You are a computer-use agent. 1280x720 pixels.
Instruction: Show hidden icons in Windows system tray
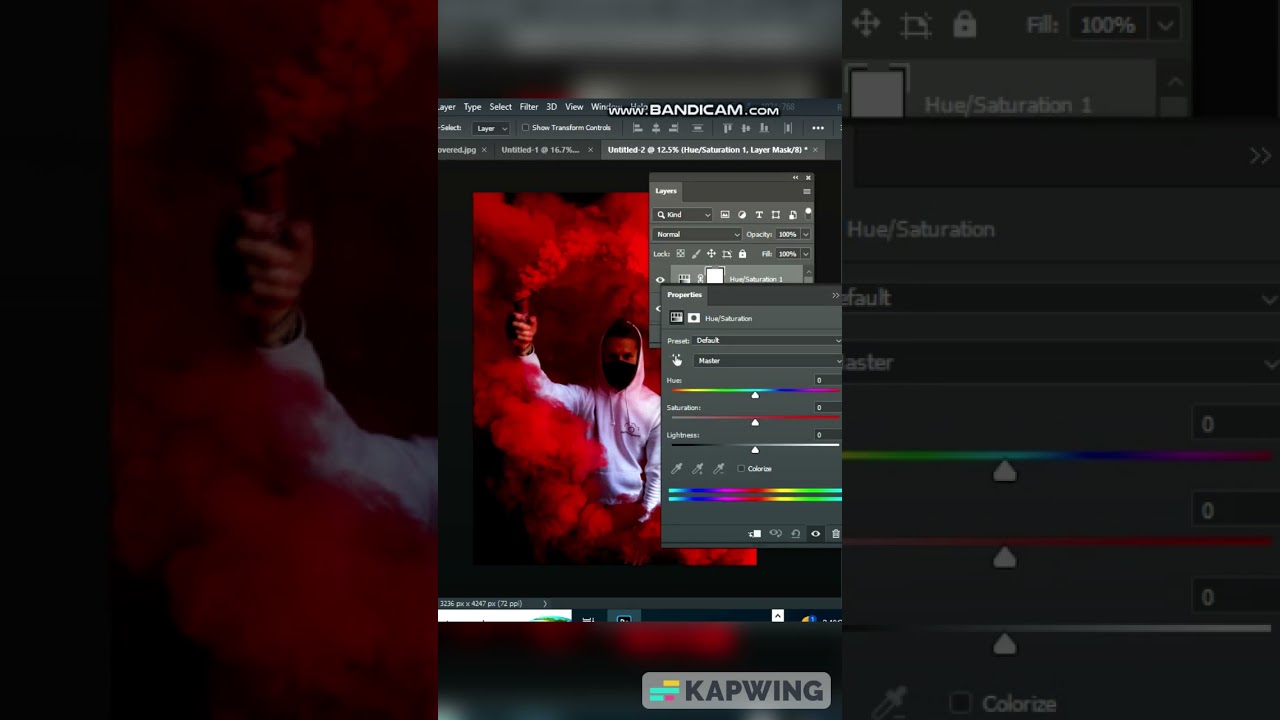[x=778, y=616]
